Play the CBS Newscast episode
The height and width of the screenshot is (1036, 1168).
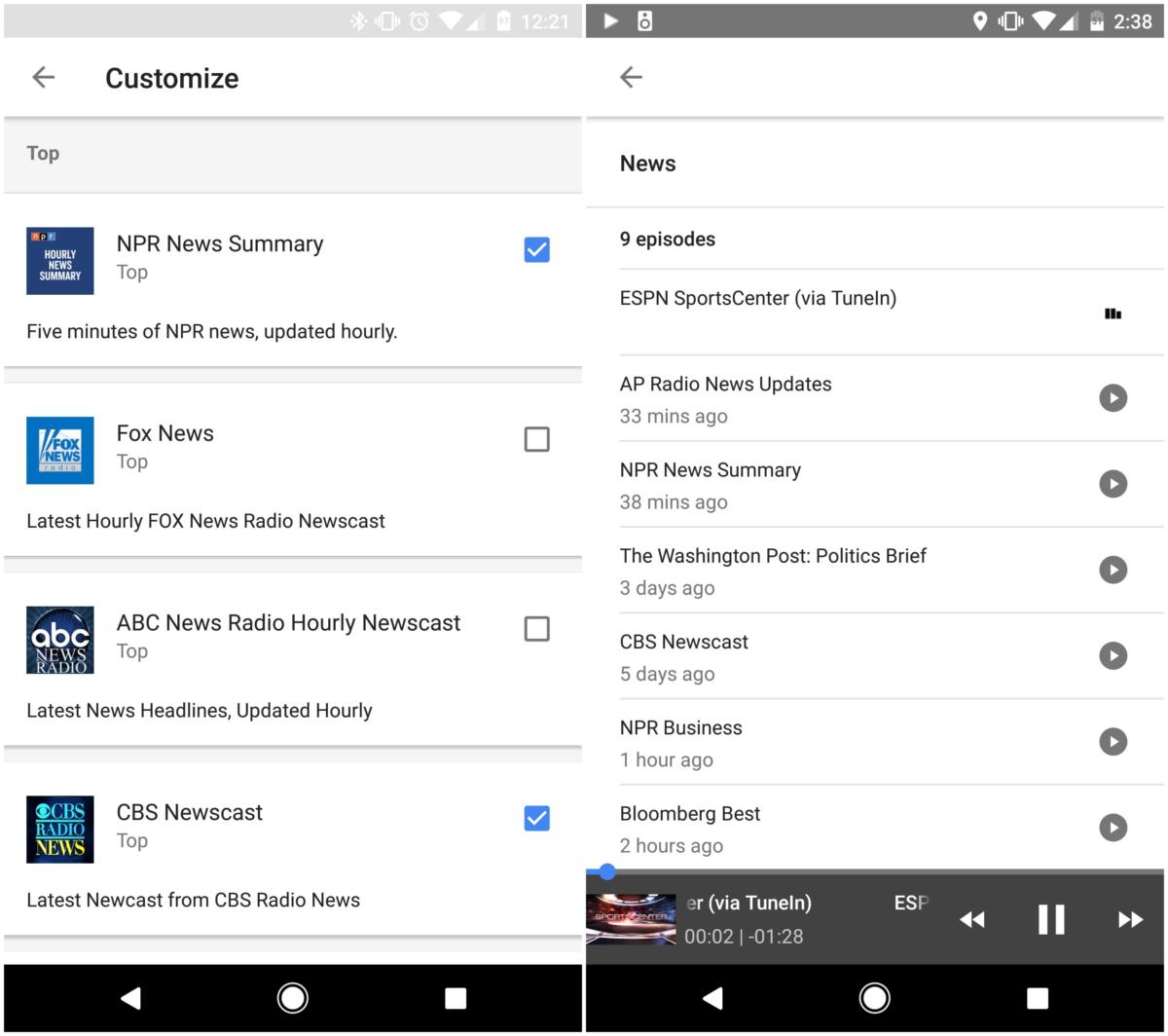click(1113, 655)
